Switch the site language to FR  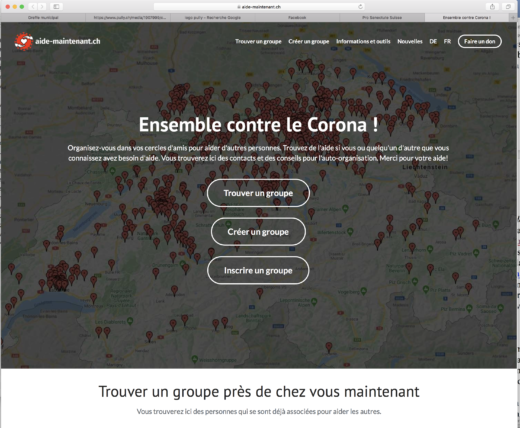(447, 41)
